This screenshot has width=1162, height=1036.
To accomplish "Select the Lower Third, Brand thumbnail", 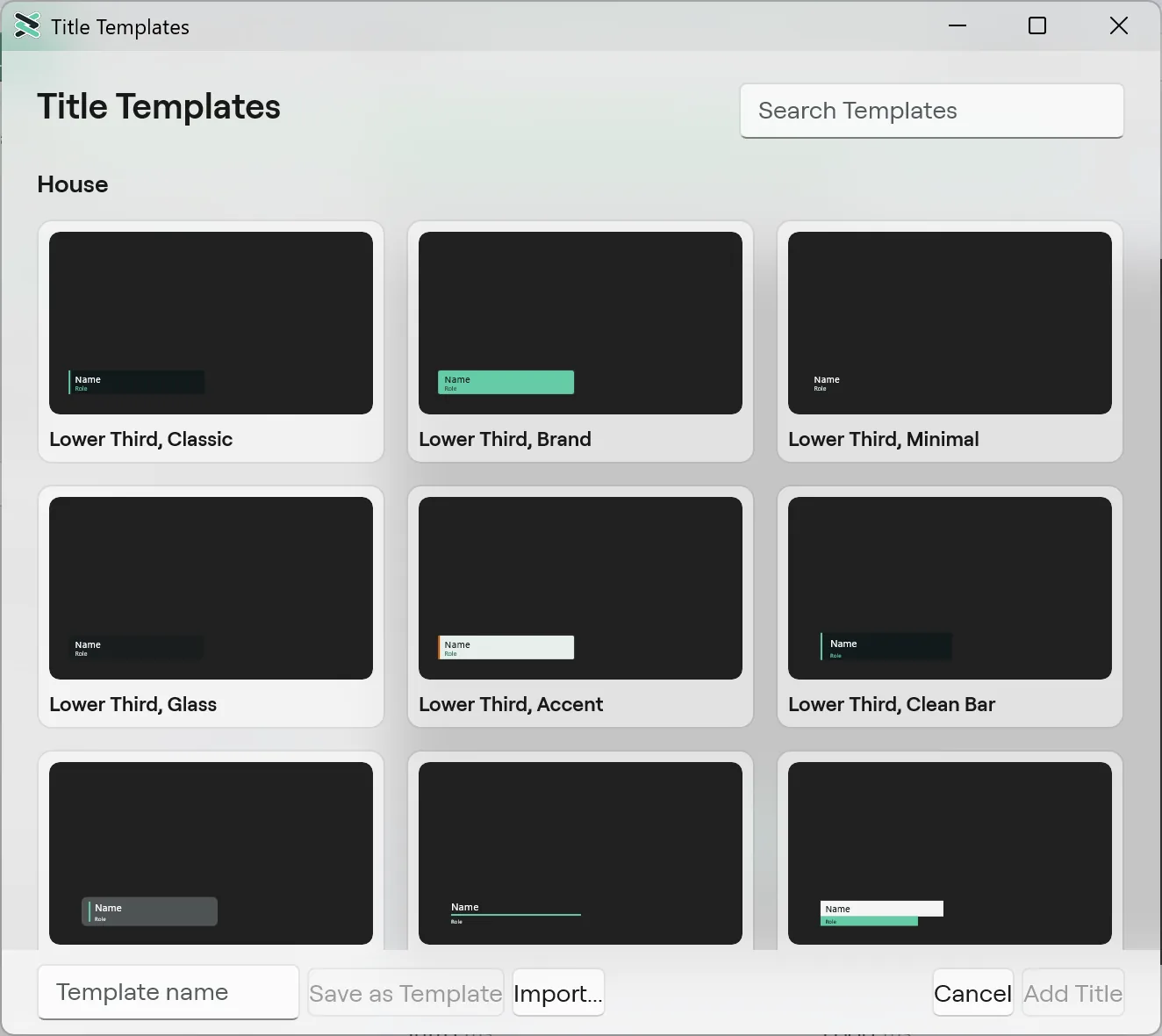I will (580, 323).
